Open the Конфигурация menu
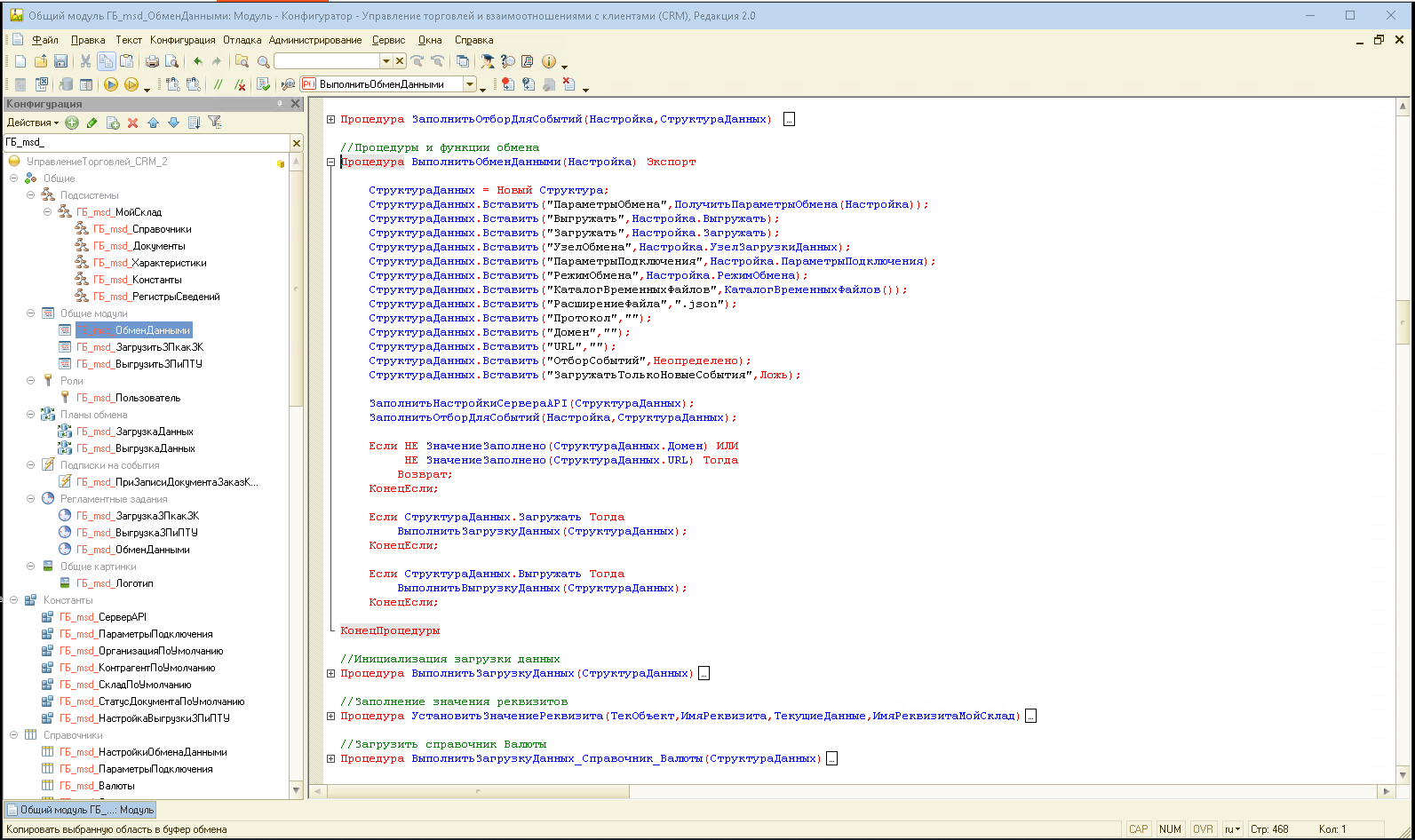The height and width of the screenshot is (840, 1415). (x=182, y=40)
